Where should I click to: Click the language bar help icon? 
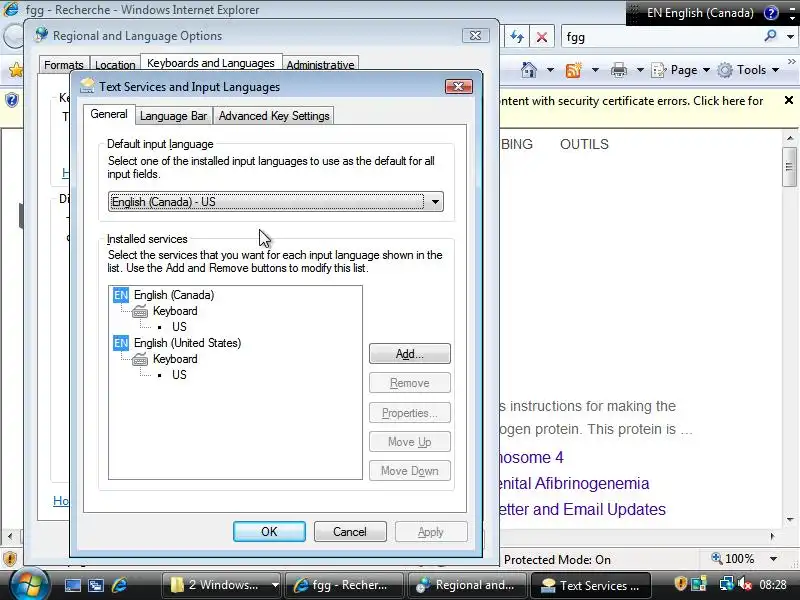click(x=770, y=13)
